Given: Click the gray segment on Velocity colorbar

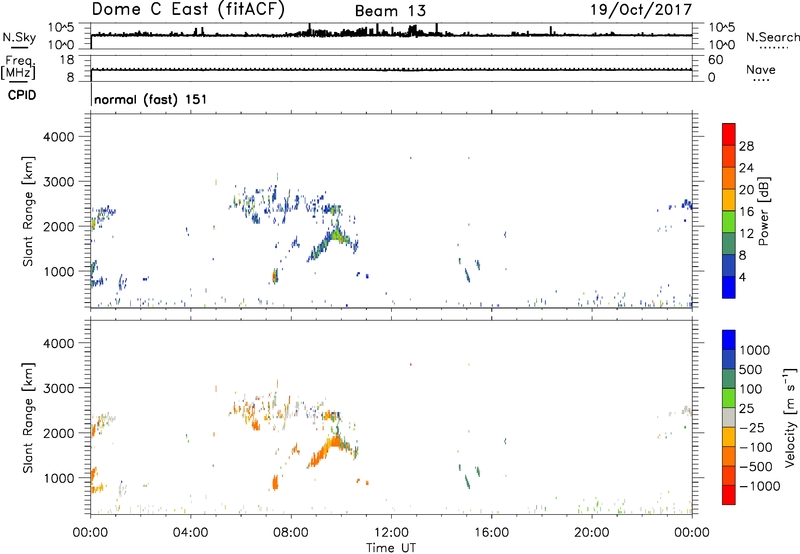Looking at the screenshot, I should (729, 418).
